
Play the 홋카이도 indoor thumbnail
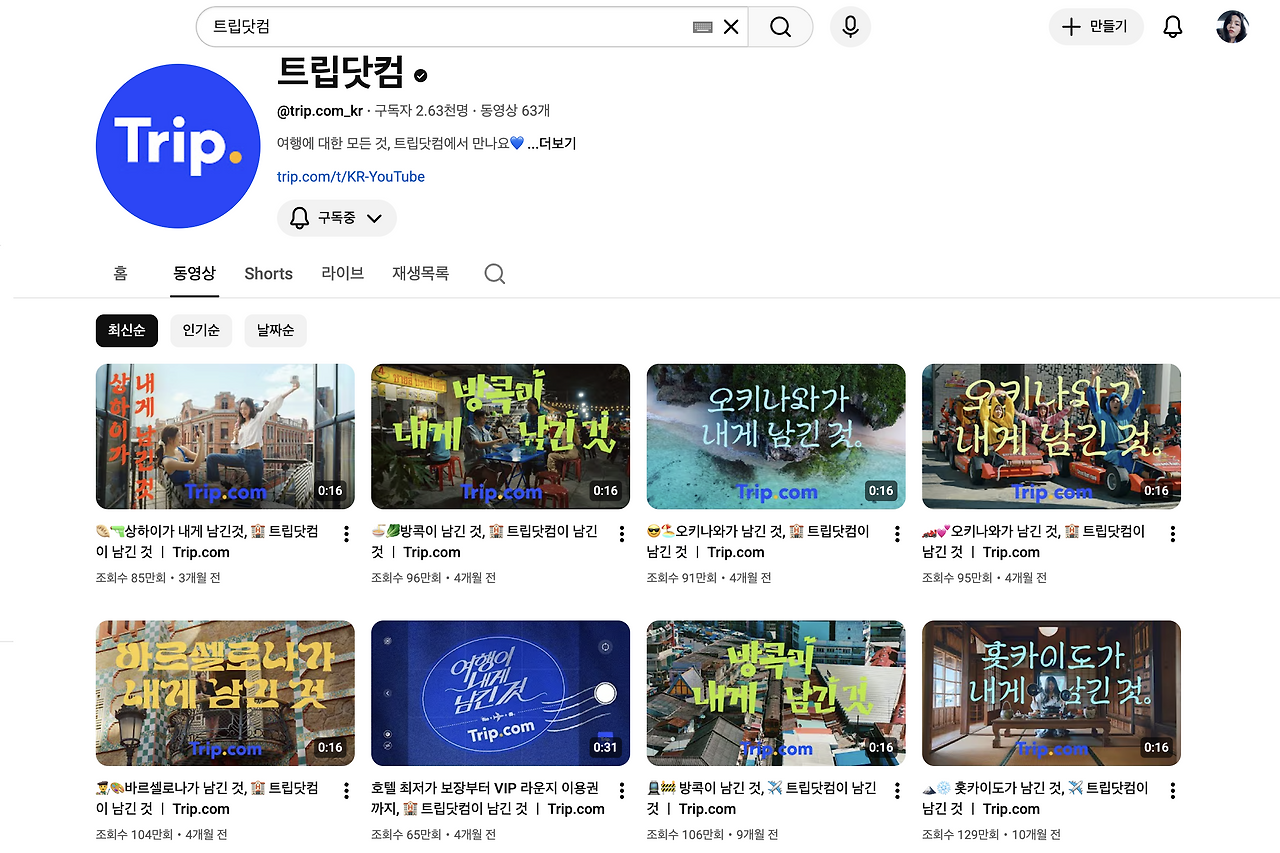click(1051, 693)
